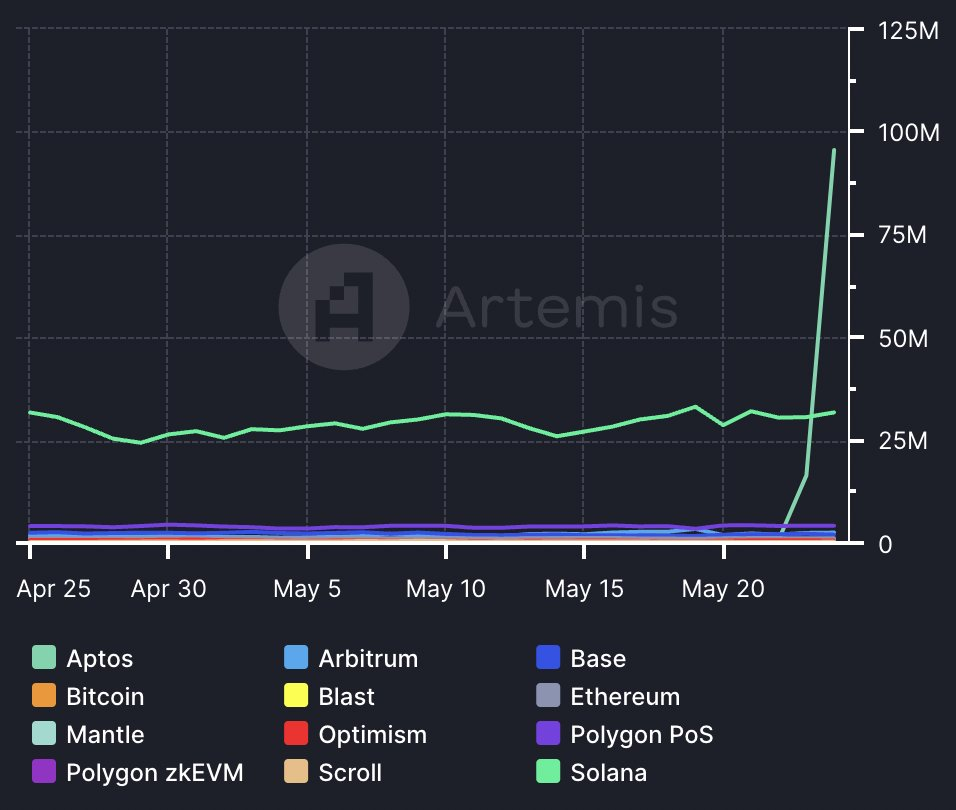956x810 pixels.
Task: Toggle the Arbitrum series label
Action: tap(368, 659)
